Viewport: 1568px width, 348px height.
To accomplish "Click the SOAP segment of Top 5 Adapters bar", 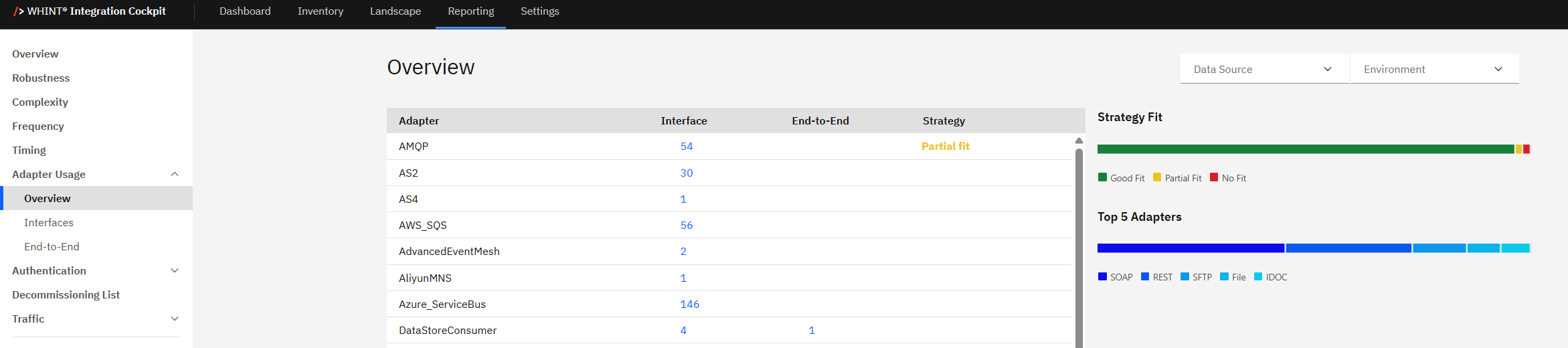I will [x=1191, y=248].
